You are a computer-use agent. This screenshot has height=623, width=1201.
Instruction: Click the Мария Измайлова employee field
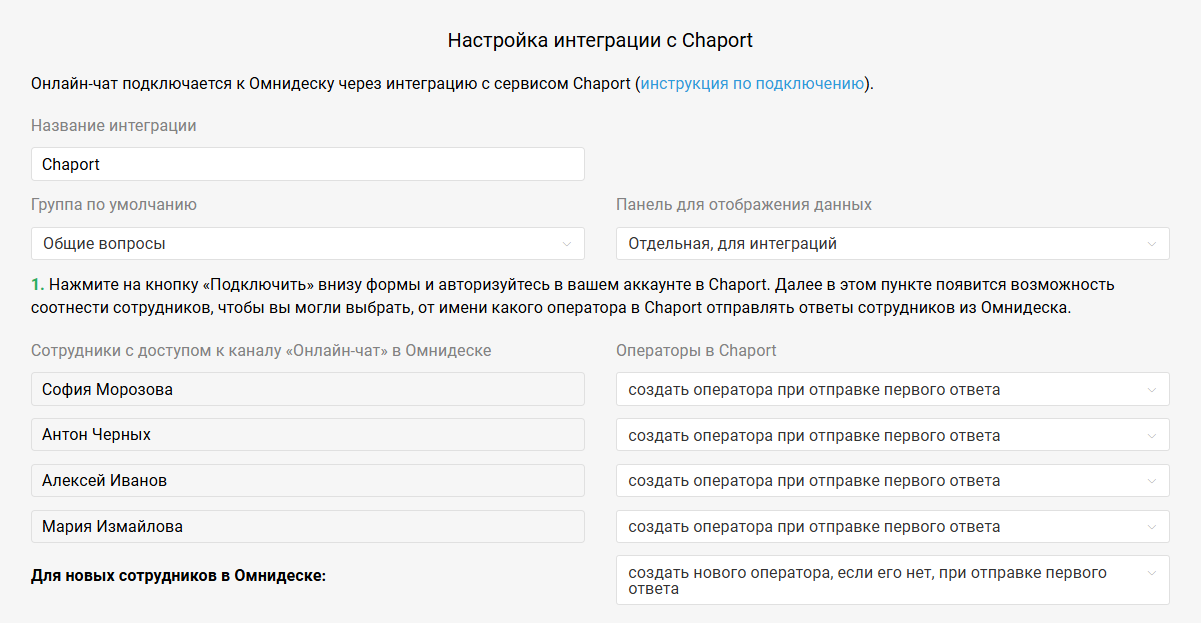click(x=308, y=526)
